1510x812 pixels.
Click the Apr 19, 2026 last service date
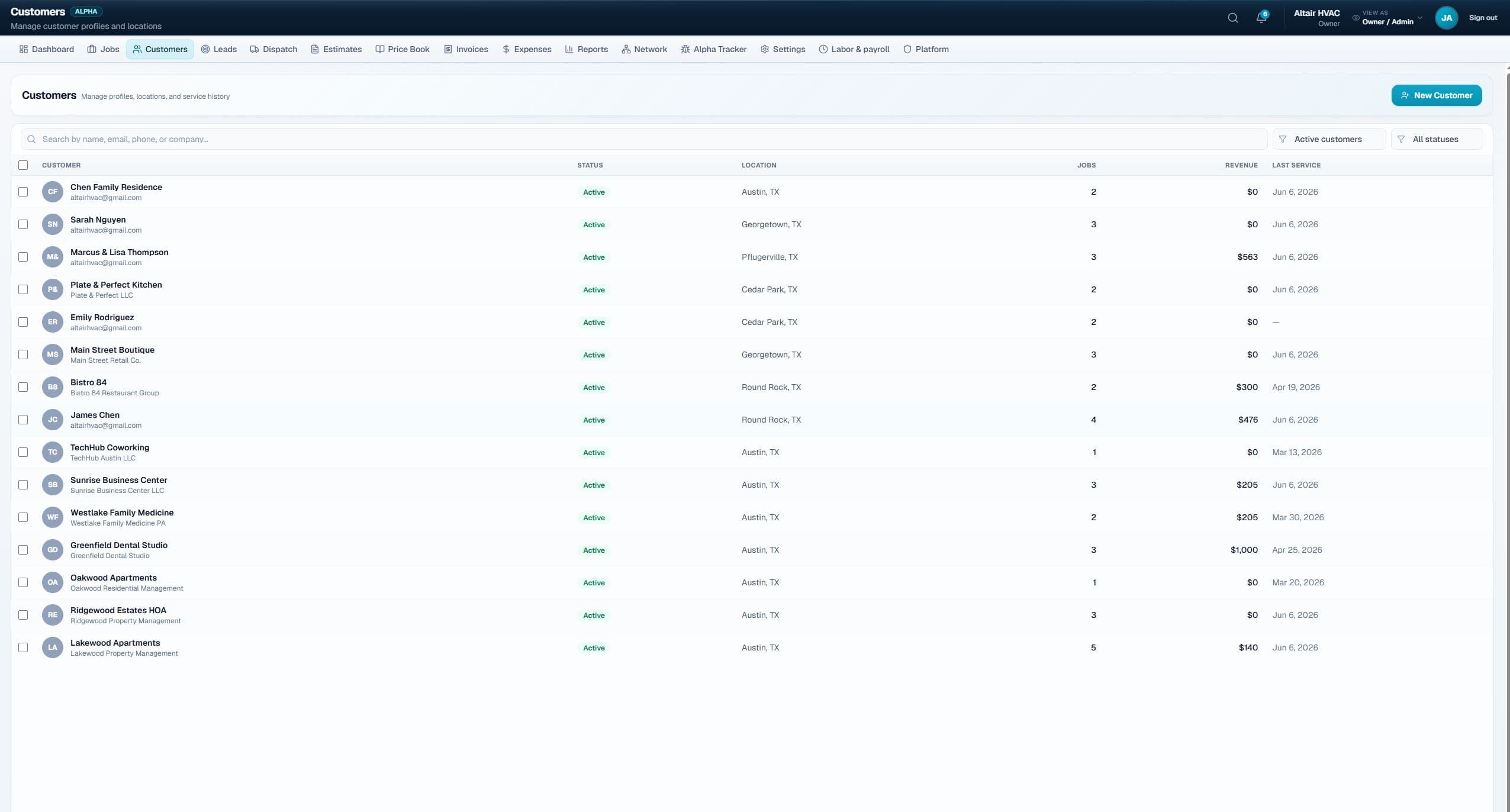click(x=1296, y=387)
